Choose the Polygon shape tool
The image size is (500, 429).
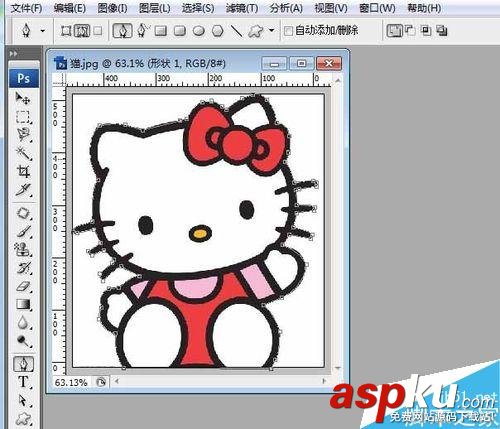(218, 31)
